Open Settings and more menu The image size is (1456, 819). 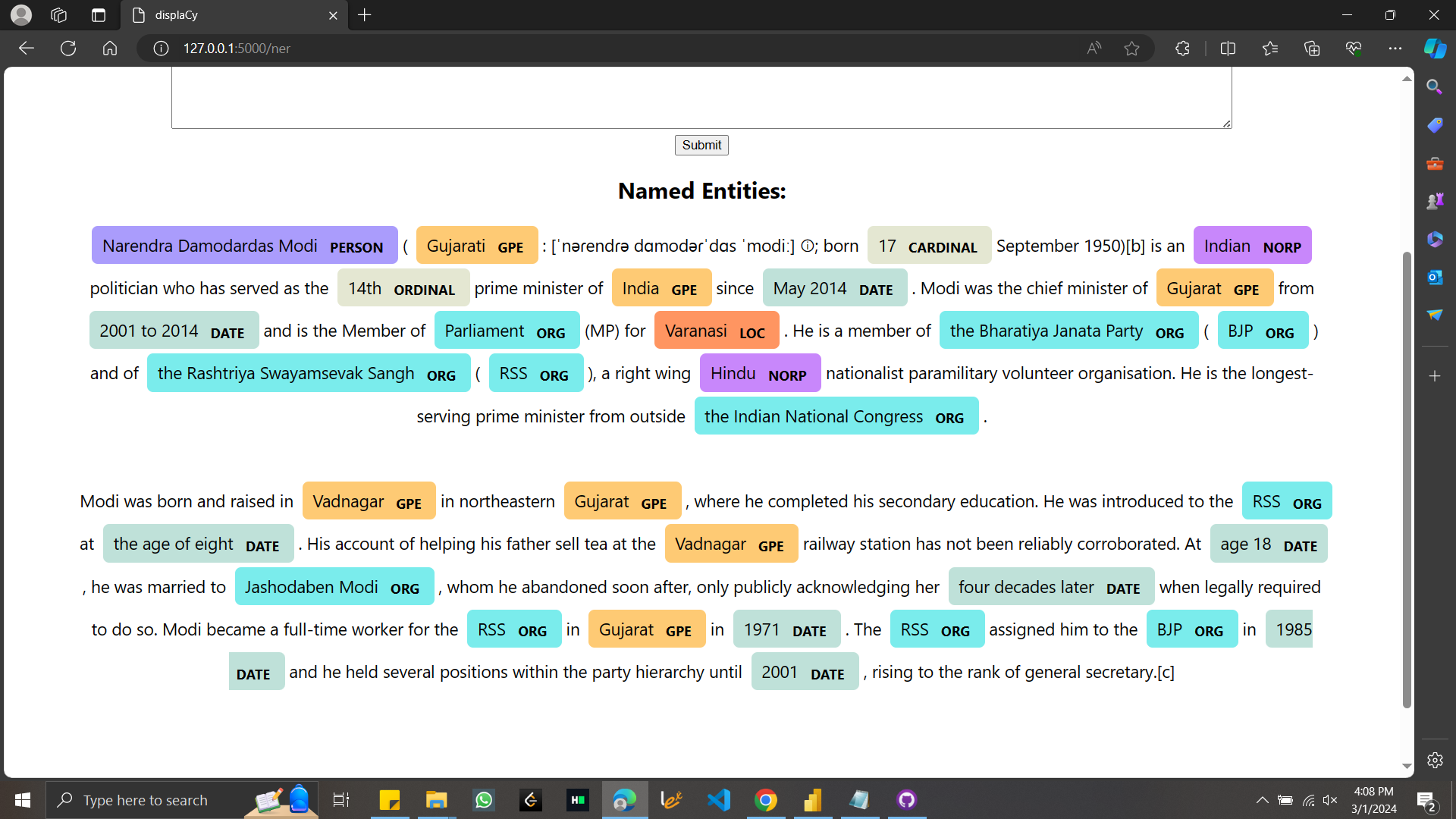1395,48
